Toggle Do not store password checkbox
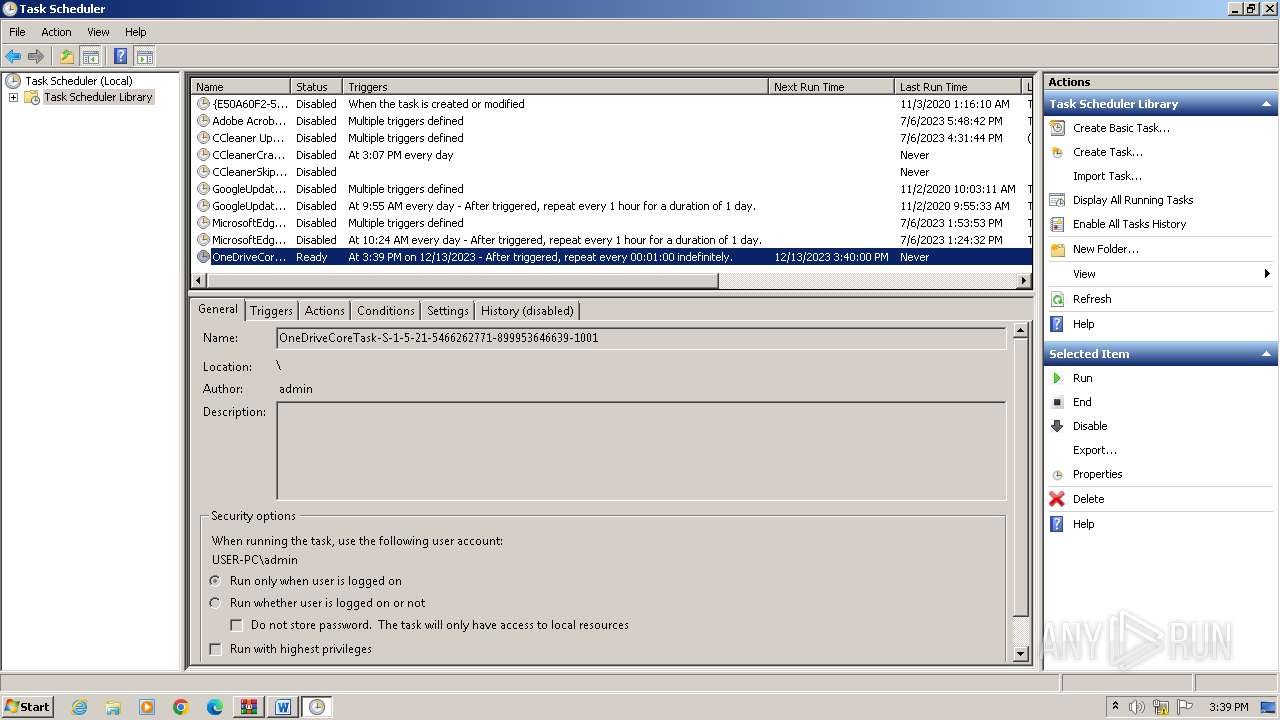Image resolution: width=1280 pixels, height=720 pixels. 237,625
